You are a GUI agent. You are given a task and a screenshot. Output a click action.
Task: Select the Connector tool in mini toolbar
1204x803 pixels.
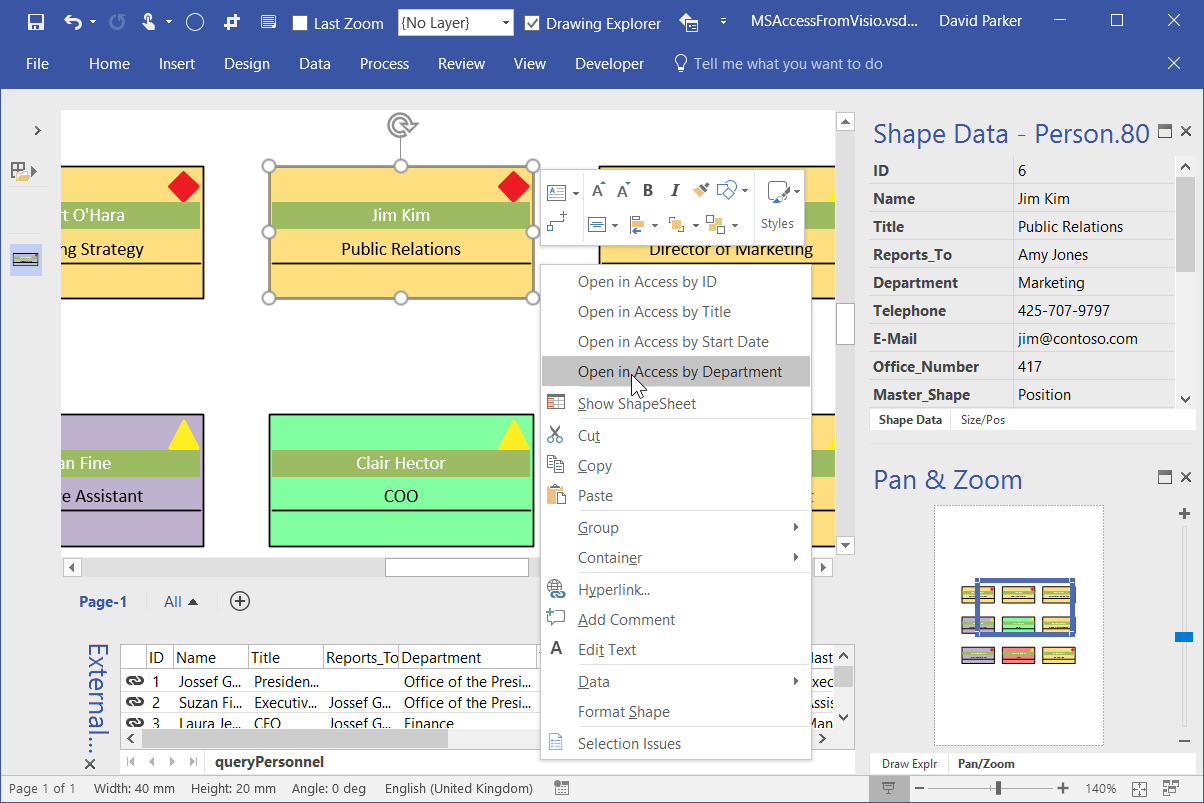[x=557, y=223]
